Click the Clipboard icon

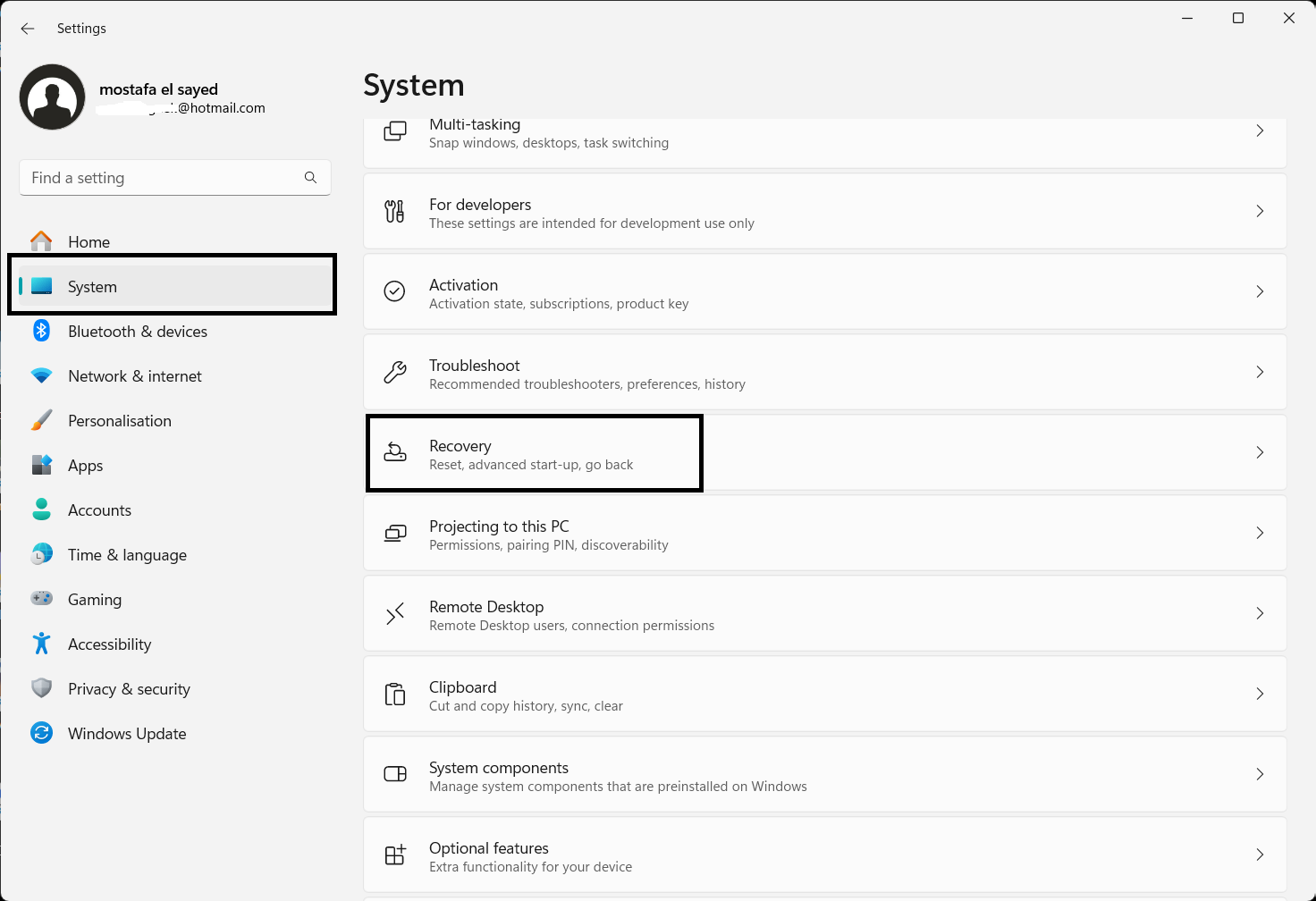[395, 694]
